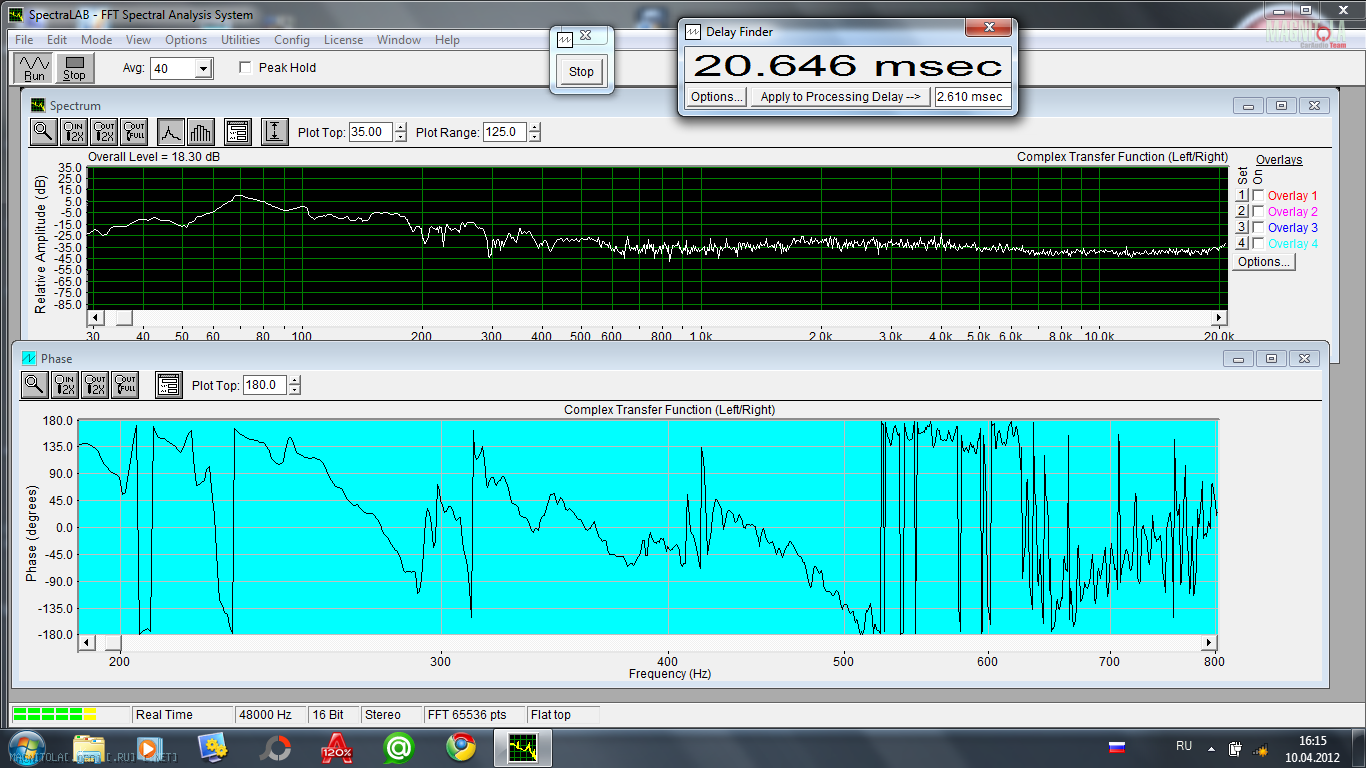
Task: Click Zoom Out 2X in Phase toolbar
Action: [96, 384]
